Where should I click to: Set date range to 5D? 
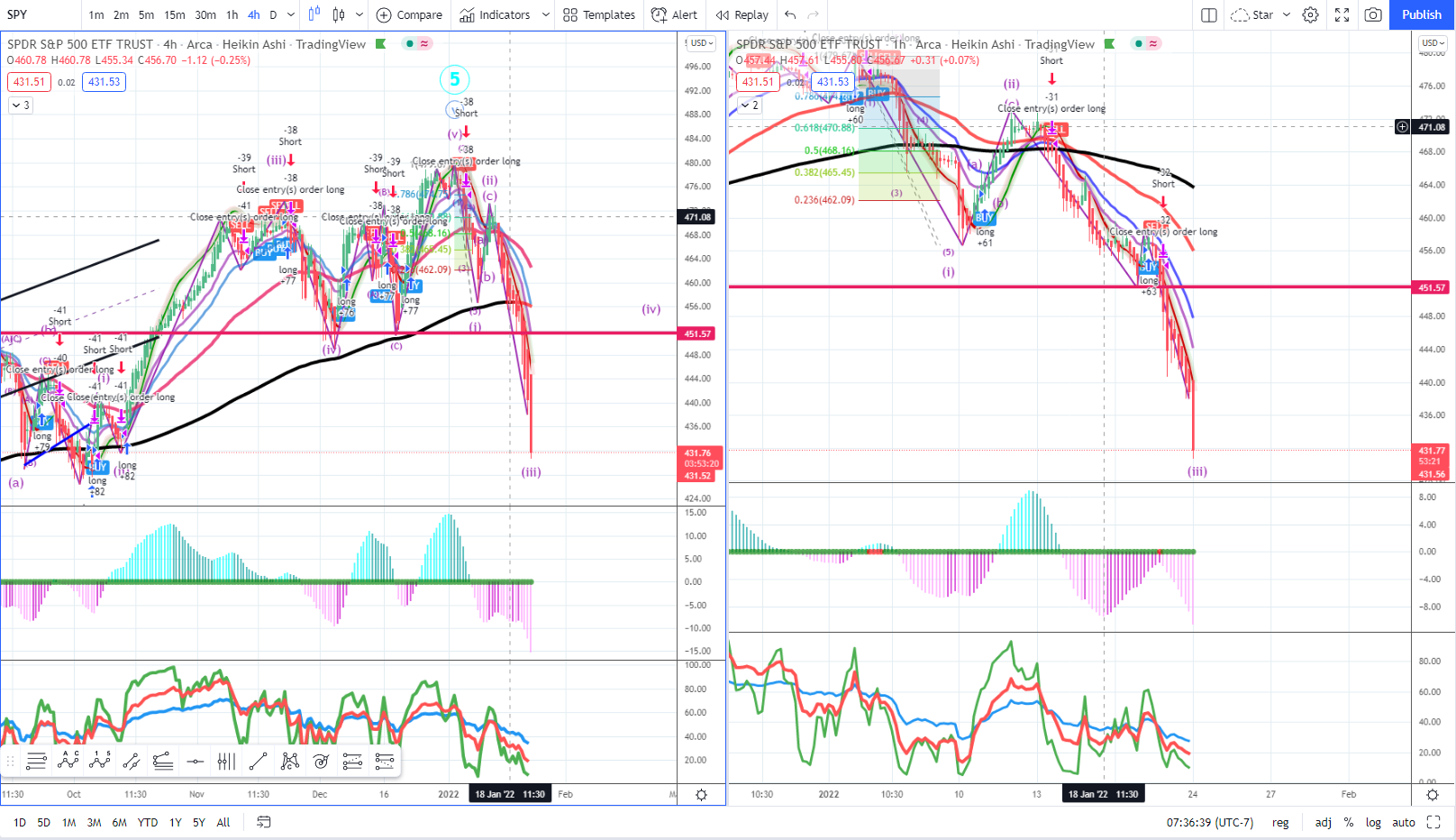click(x=43, y=822)
